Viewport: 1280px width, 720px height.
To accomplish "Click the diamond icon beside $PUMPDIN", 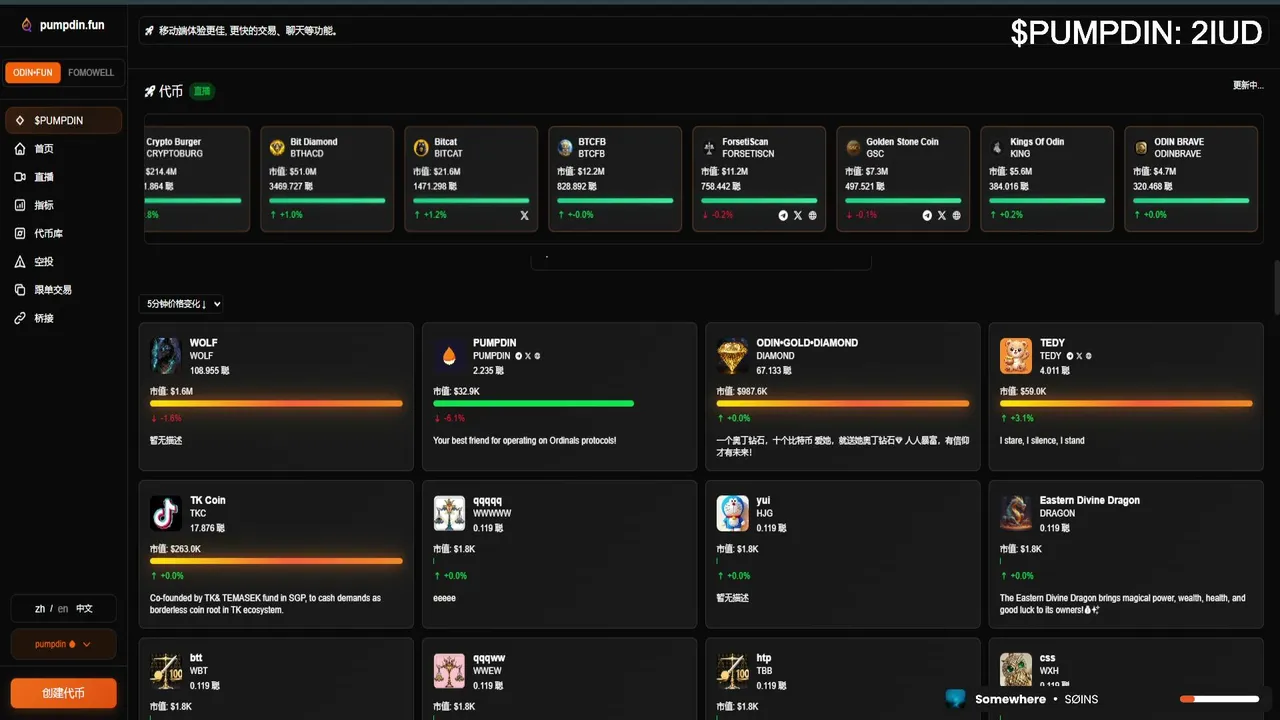I will pos(20,120).
